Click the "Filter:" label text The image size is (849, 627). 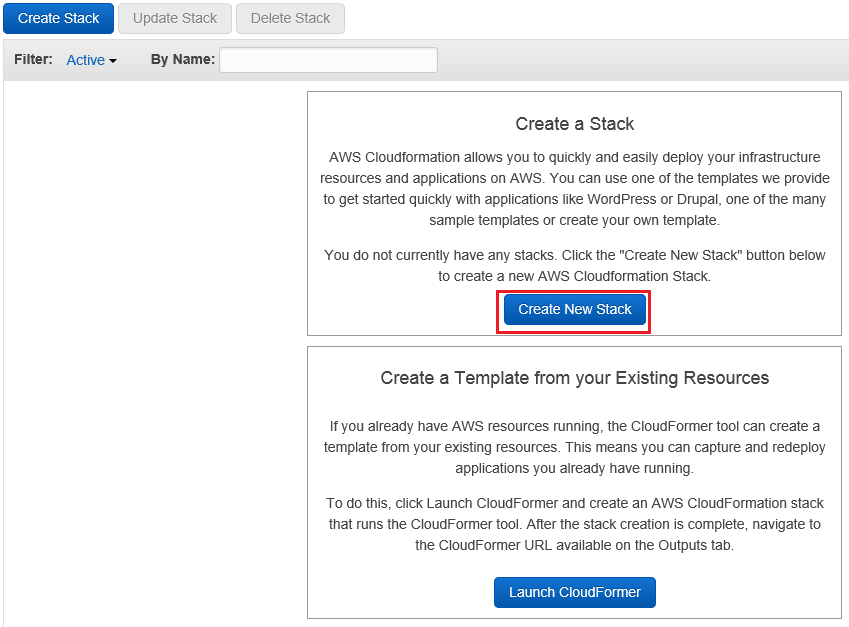coord(34,60)
